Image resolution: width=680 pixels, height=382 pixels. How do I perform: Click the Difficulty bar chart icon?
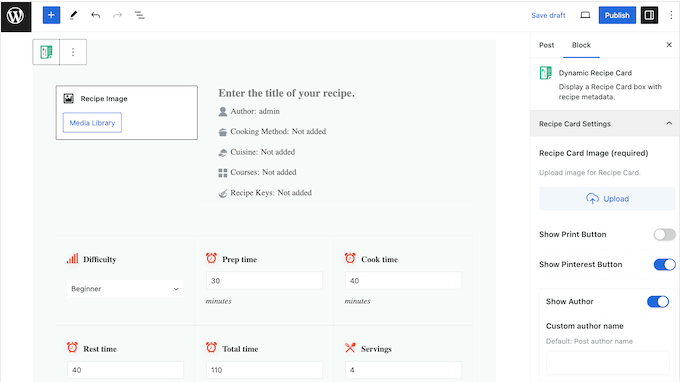click(72, 259)
